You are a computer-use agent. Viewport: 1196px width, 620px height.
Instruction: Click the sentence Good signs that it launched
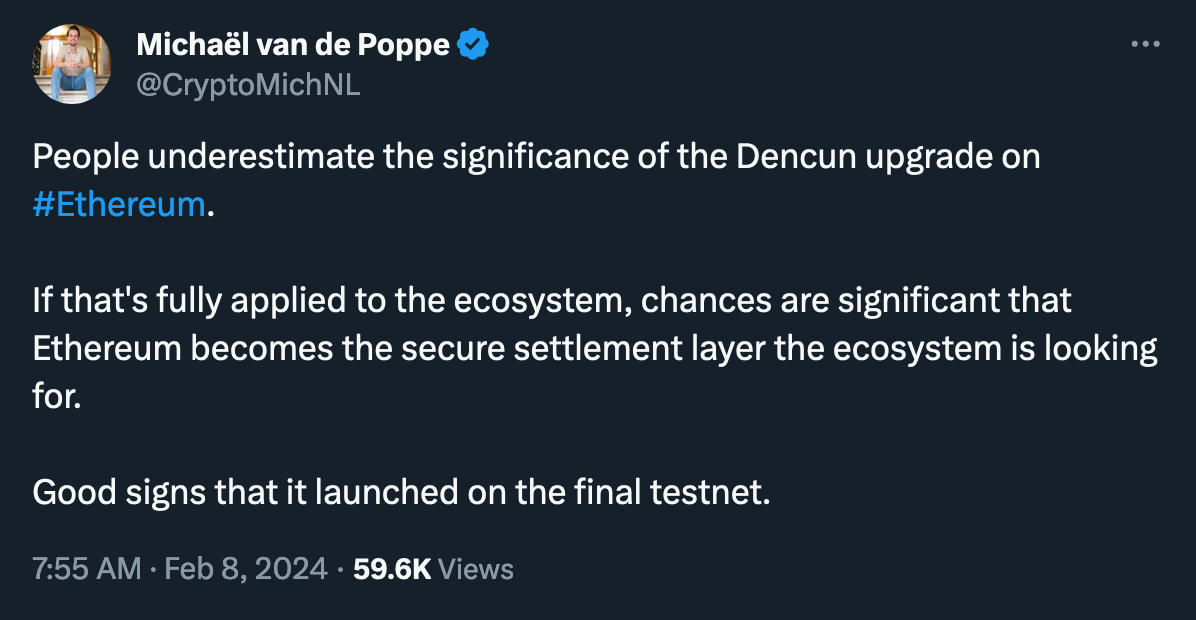tap(401, 492)
